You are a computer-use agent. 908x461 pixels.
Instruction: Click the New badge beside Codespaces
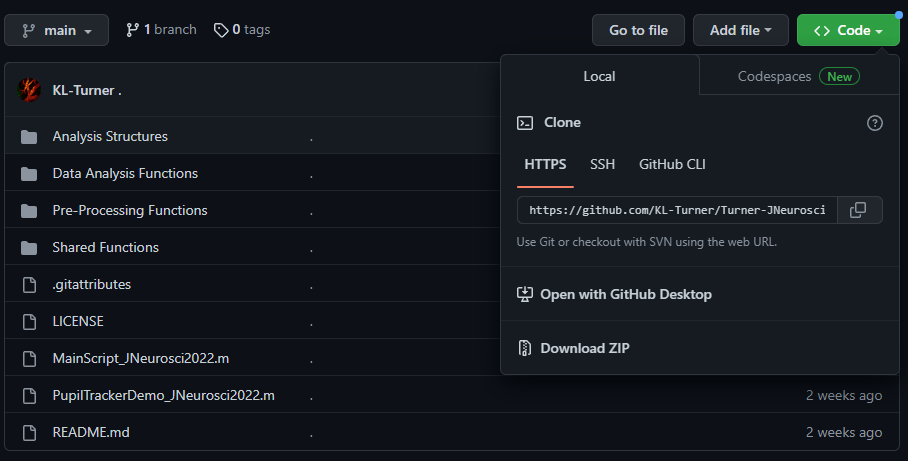pos(839,76)
